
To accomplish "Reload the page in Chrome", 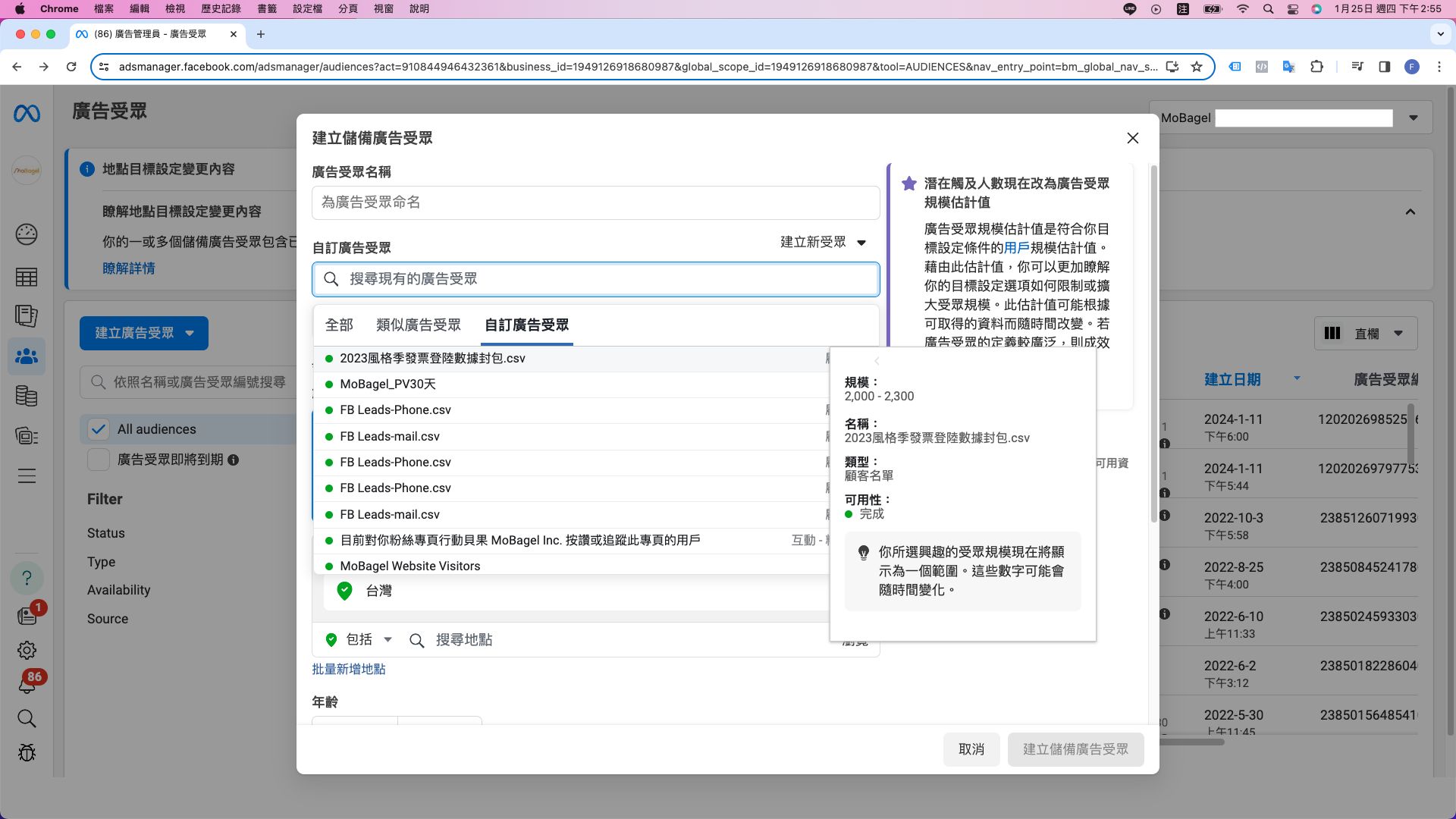I will pyautogui.click(x=71, y=67).
